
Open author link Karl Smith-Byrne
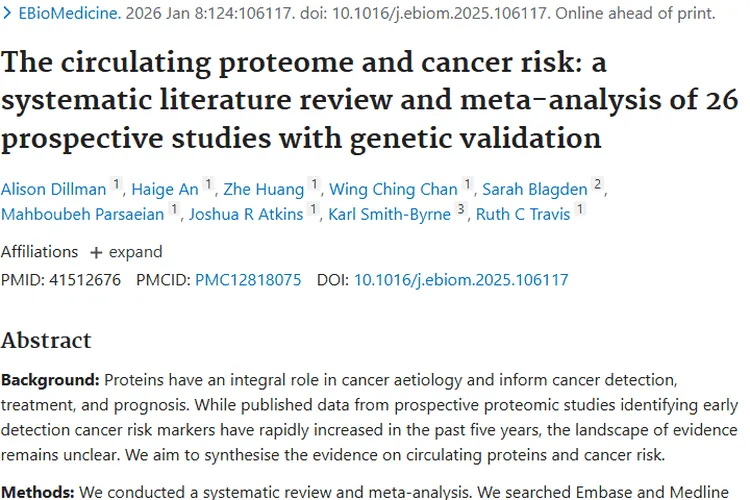389,214
